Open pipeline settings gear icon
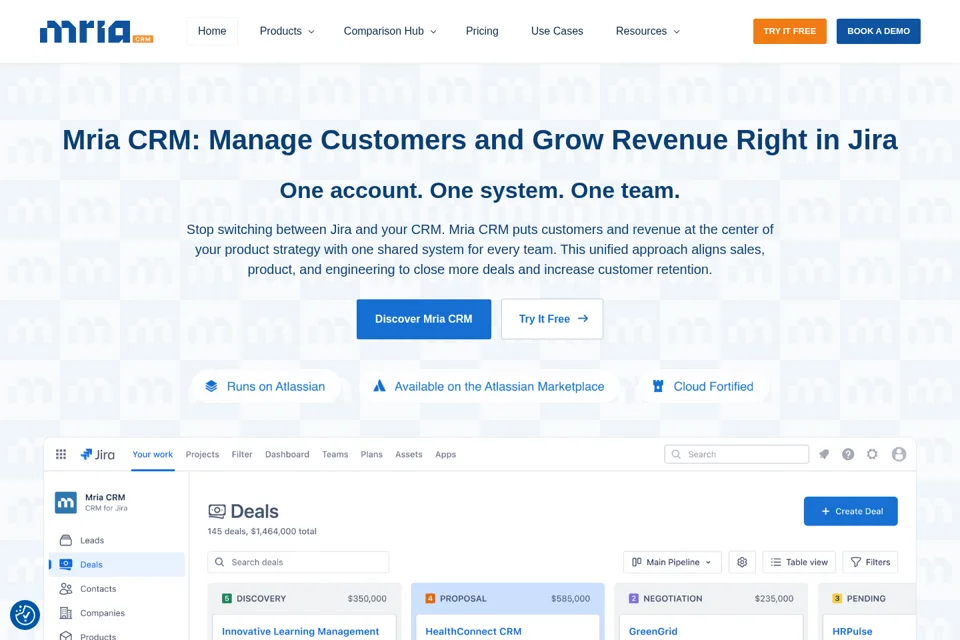 pos(742,562)
